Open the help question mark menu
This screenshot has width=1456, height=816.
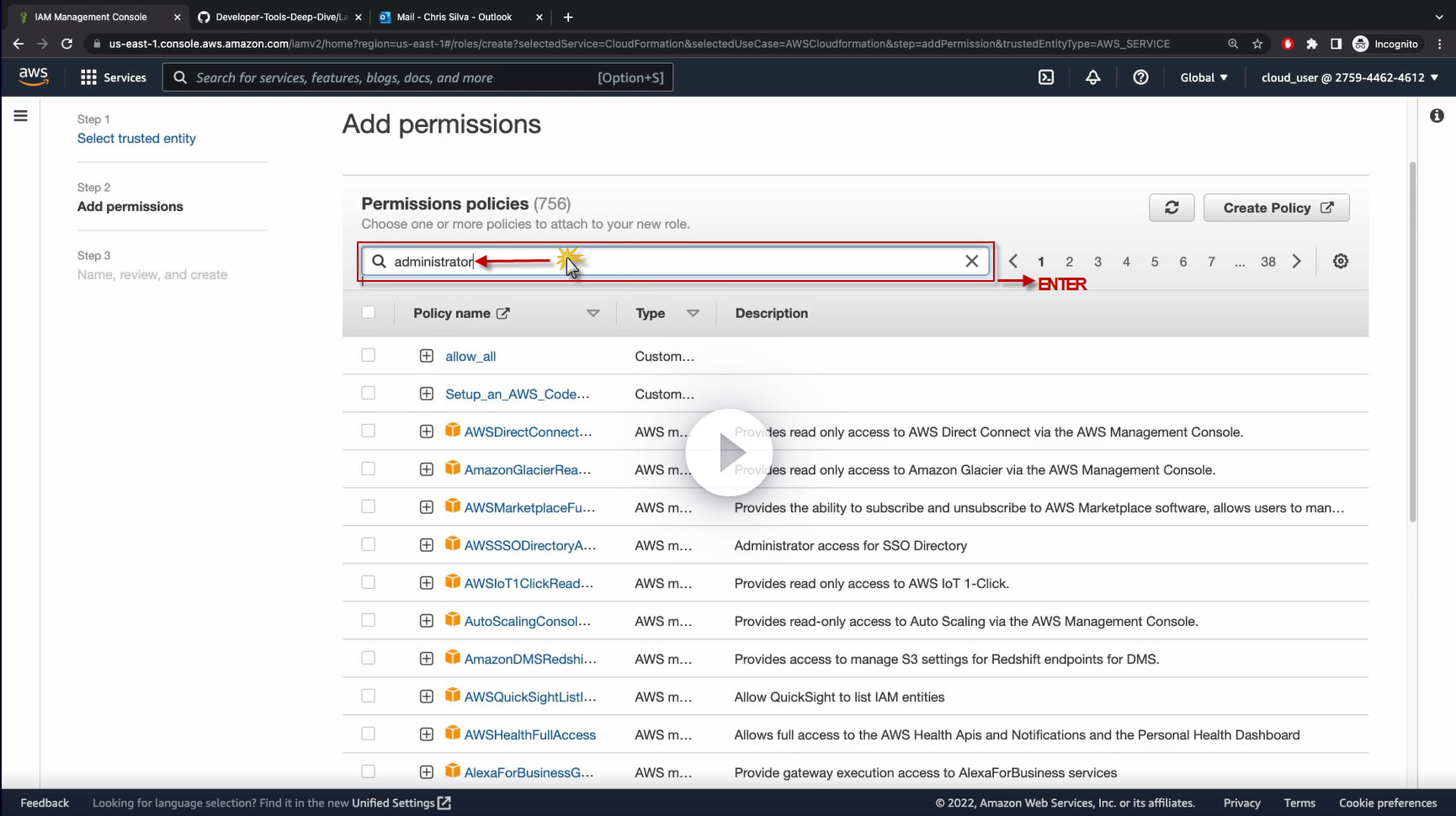pyautogui.click(x=1140, y=77)
